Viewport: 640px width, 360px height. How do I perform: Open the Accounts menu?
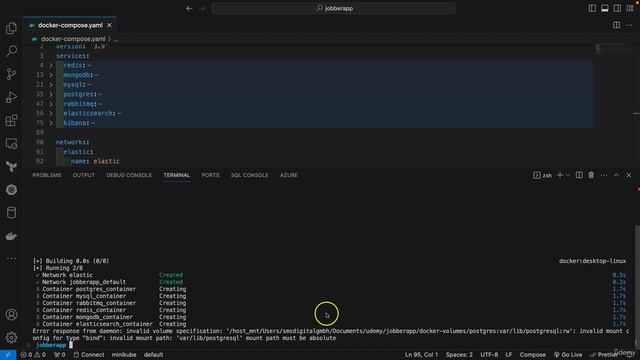pyautogui.click(x=11, y=315)
